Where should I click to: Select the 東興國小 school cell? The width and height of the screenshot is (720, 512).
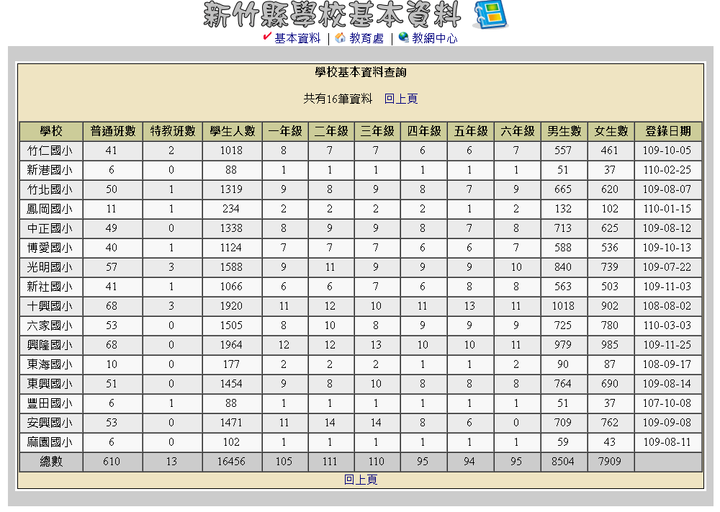pos(51,384)
